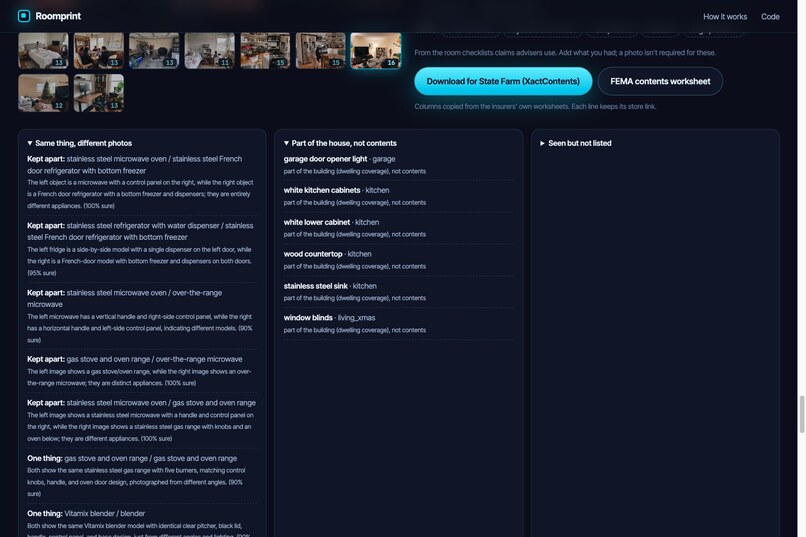This screenshot has height=537, width=806.
Task: Select the Christmas tree photo thumbnail
Action: click(x=43, y=93)
